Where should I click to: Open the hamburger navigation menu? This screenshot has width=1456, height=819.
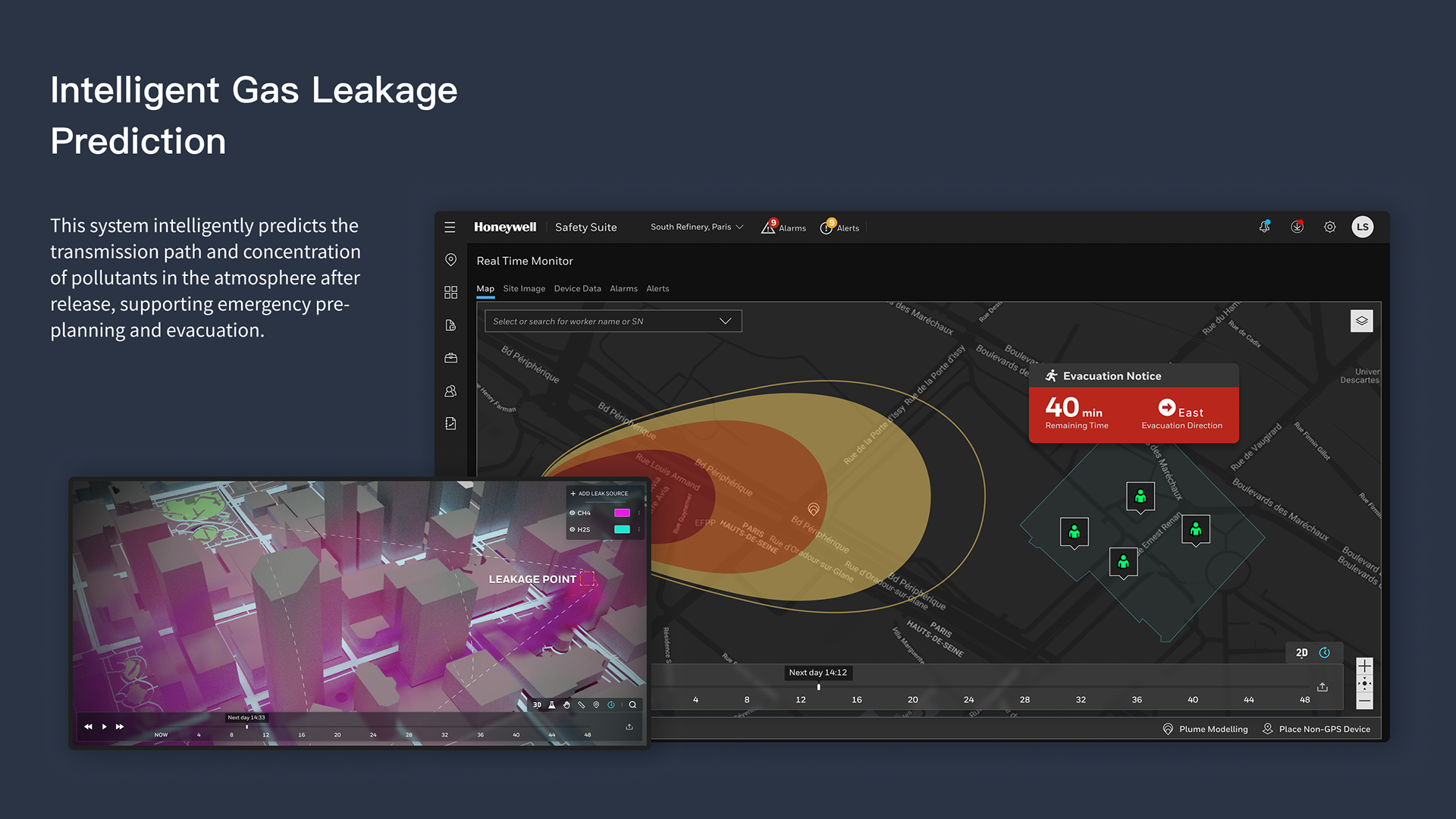tap(450, 227)
